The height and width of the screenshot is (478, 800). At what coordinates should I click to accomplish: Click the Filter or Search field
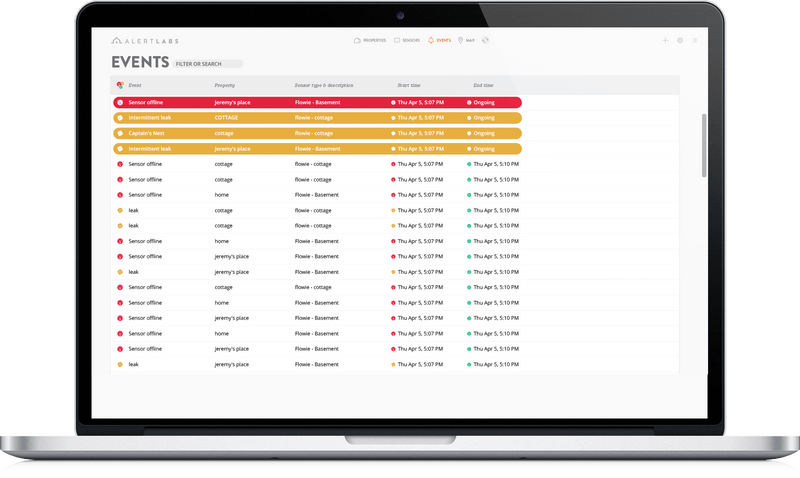[208, 64]
